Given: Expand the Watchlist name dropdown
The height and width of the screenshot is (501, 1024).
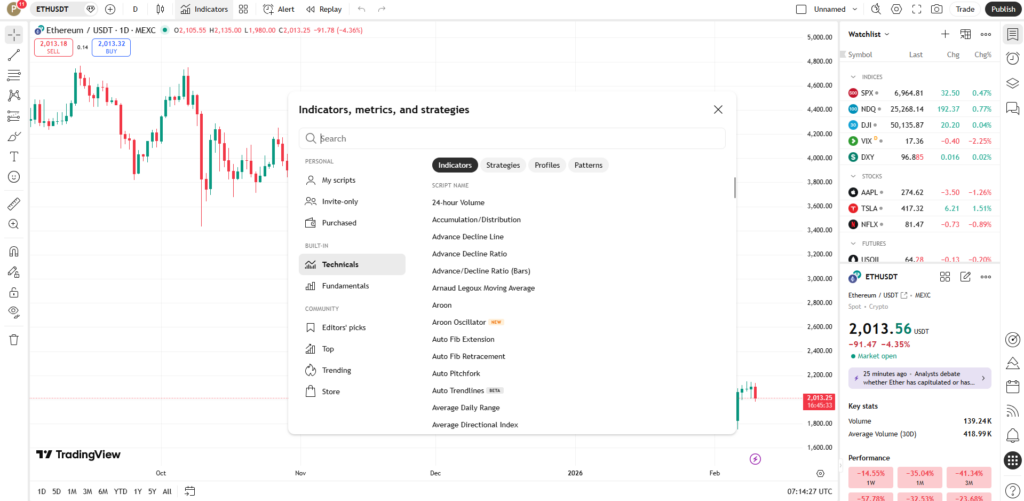Looking at the screenshot, I should click(867, 34).
